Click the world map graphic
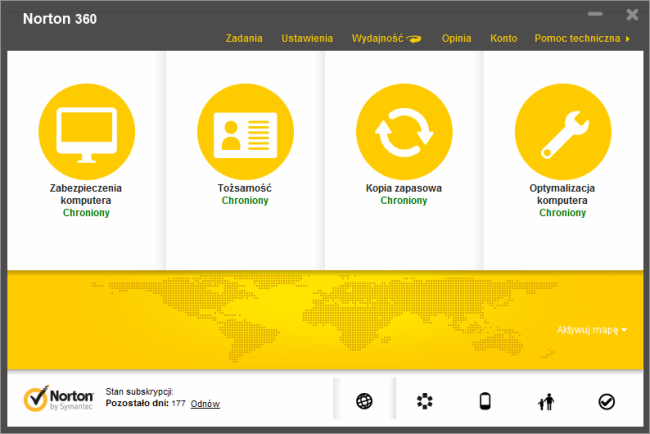The width and height of the screenshot is (650, 434). click(325, 318)
